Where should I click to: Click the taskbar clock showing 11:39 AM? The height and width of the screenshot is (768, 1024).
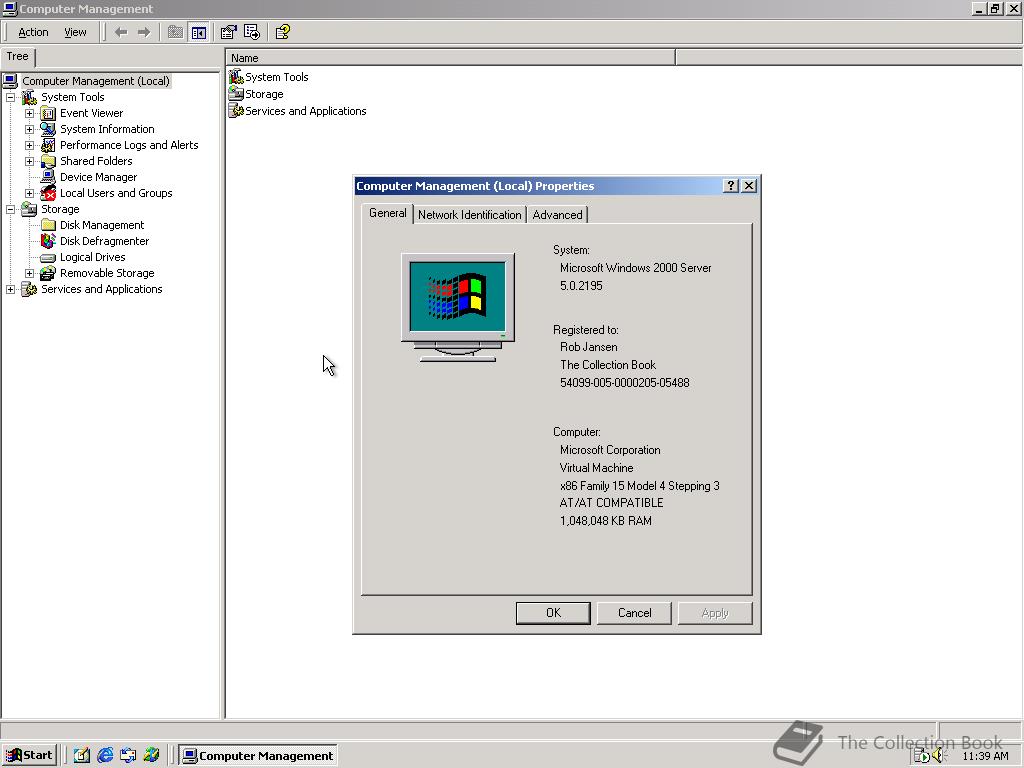point(985,756)
